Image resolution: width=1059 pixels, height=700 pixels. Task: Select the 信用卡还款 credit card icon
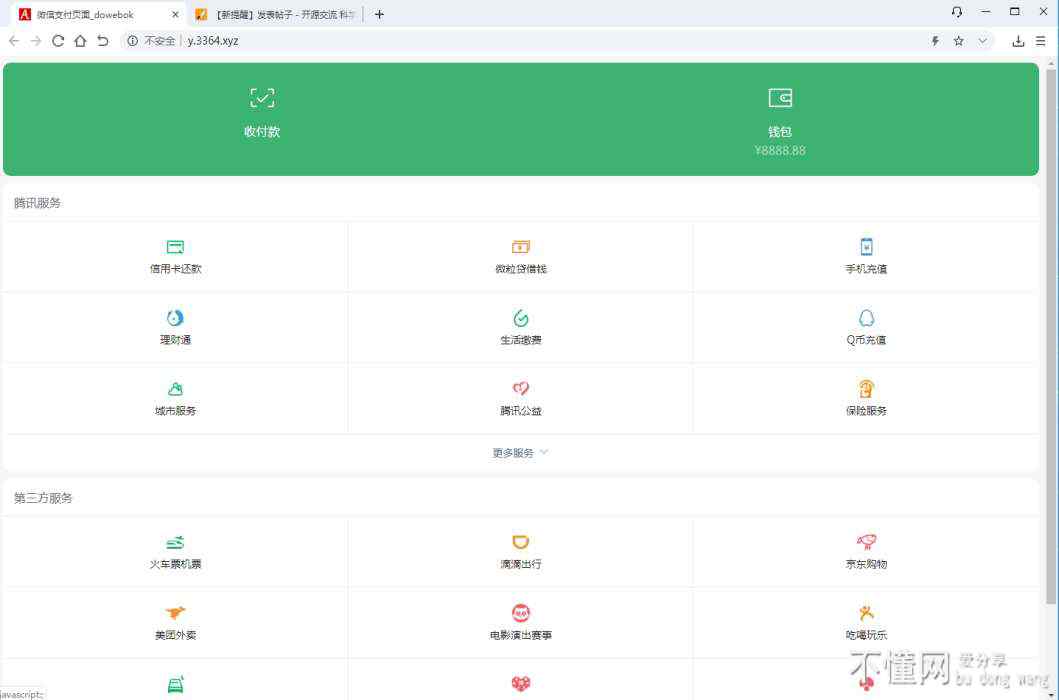175,247
